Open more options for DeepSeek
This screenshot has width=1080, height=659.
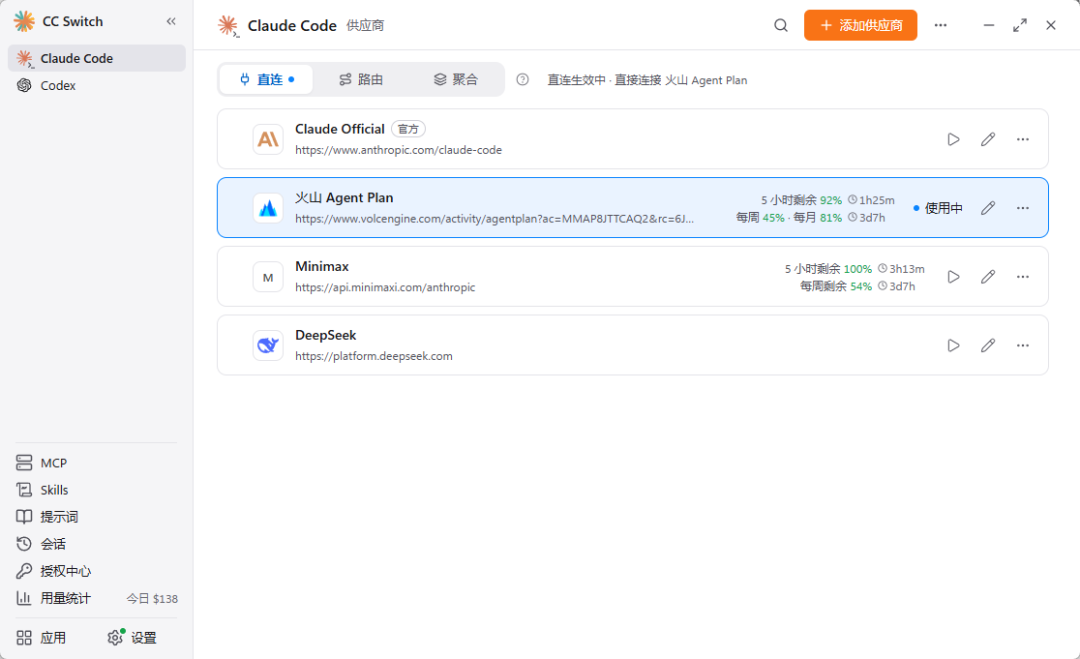pos(1023,346)
